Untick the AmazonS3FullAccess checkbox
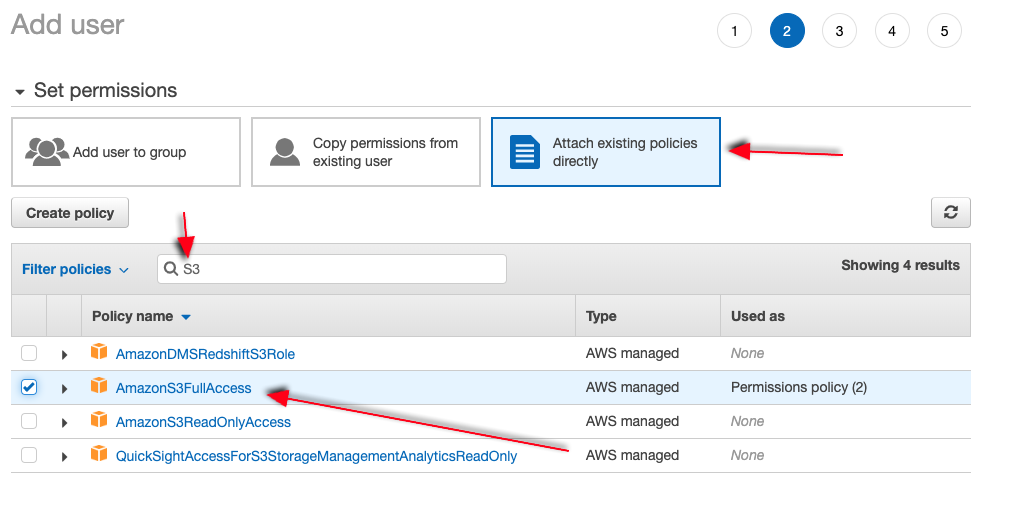Screen dimensions: 1009x516 (29, 387)
